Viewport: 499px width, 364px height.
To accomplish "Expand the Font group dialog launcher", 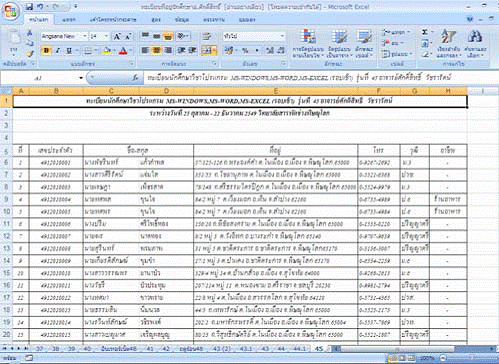I will [x=132, y=63].
